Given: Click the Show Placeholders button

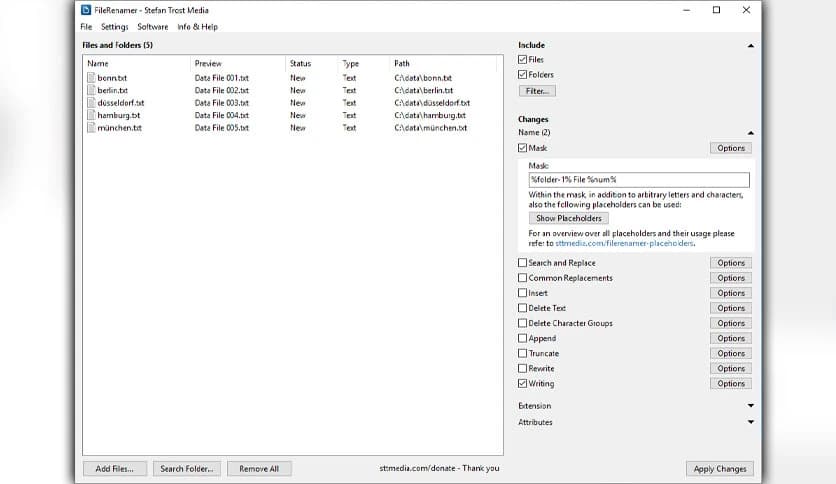Looking at the screenshot, I should click(568, 218).
